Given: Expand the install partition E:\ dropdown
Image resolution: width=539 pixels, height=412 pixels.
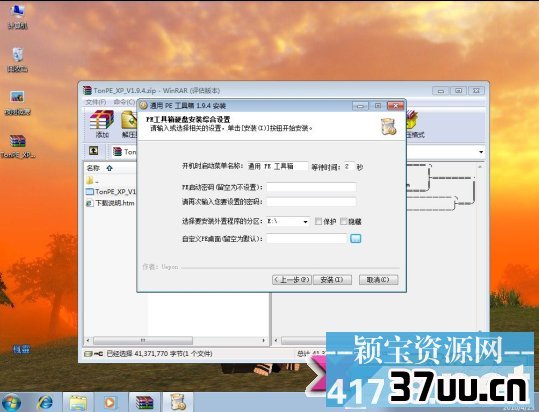Looking at the screenshot, I should pos(305,222).
